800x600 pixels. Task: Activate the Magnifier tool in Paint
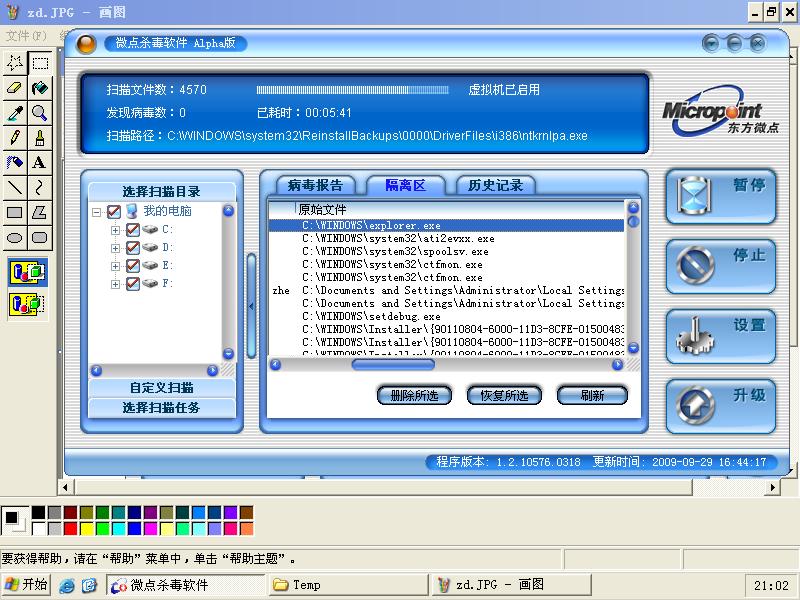point(40,113)
